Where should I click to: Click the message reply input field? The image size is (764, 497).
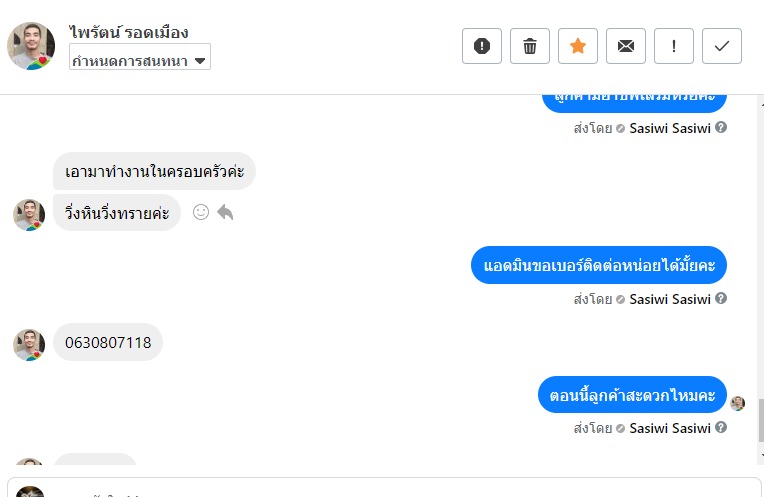click(x=400, y=490)
